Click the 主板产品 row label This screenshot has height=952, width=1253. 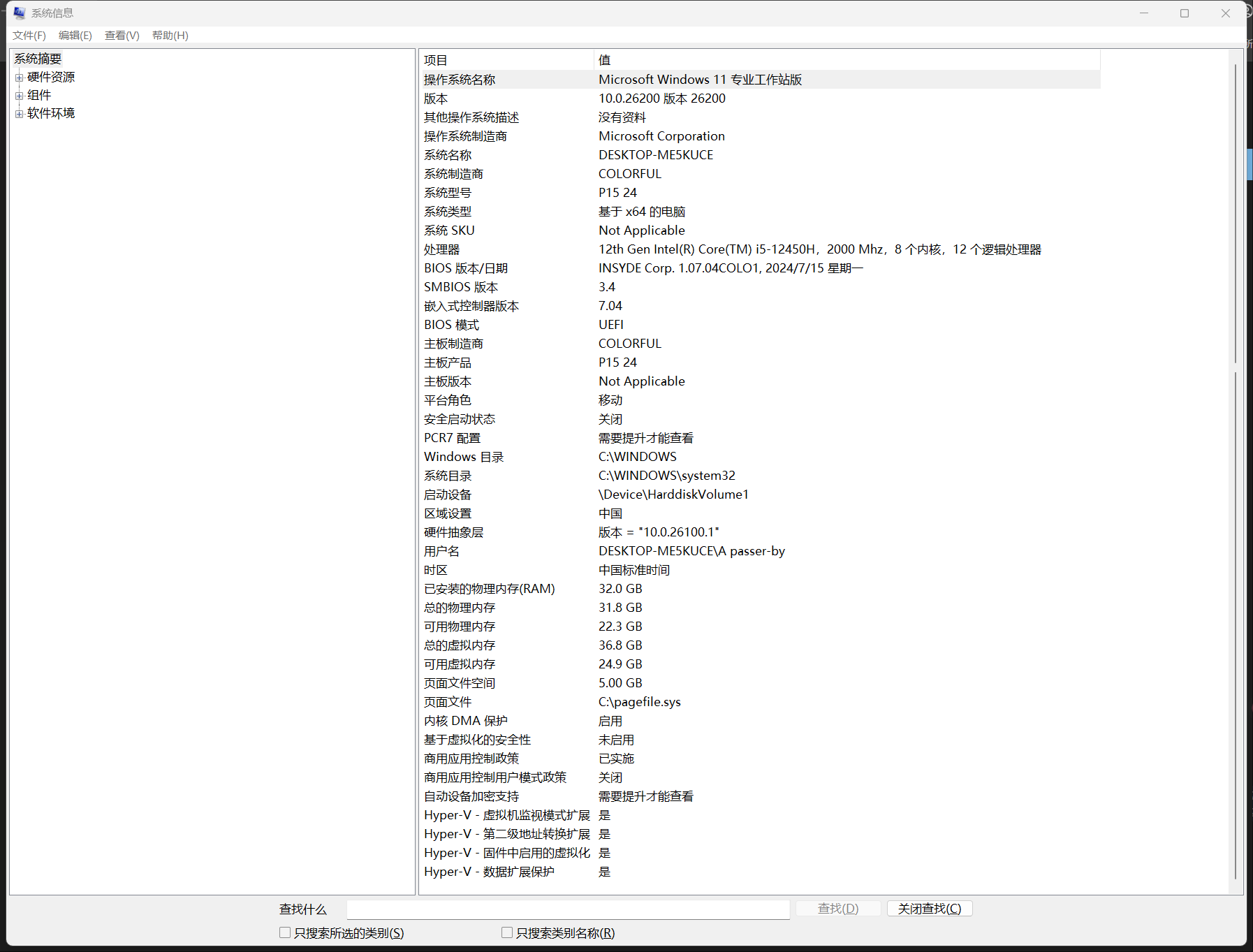[x=448, y=363]
